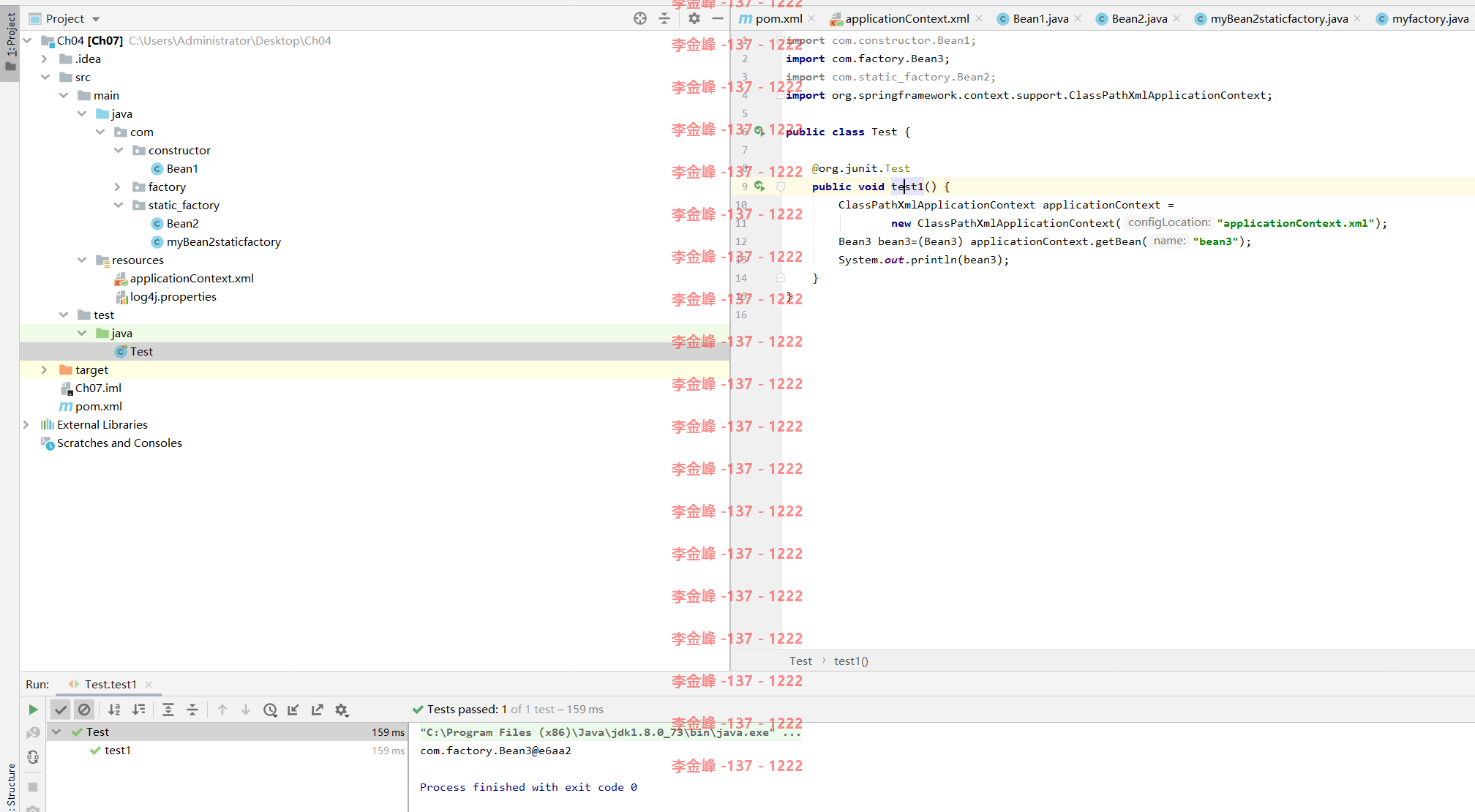1475x812 pixels.
Task: Click test1() in editor breadcrumb
Action: pyautogui.click(x=851, y=661)
